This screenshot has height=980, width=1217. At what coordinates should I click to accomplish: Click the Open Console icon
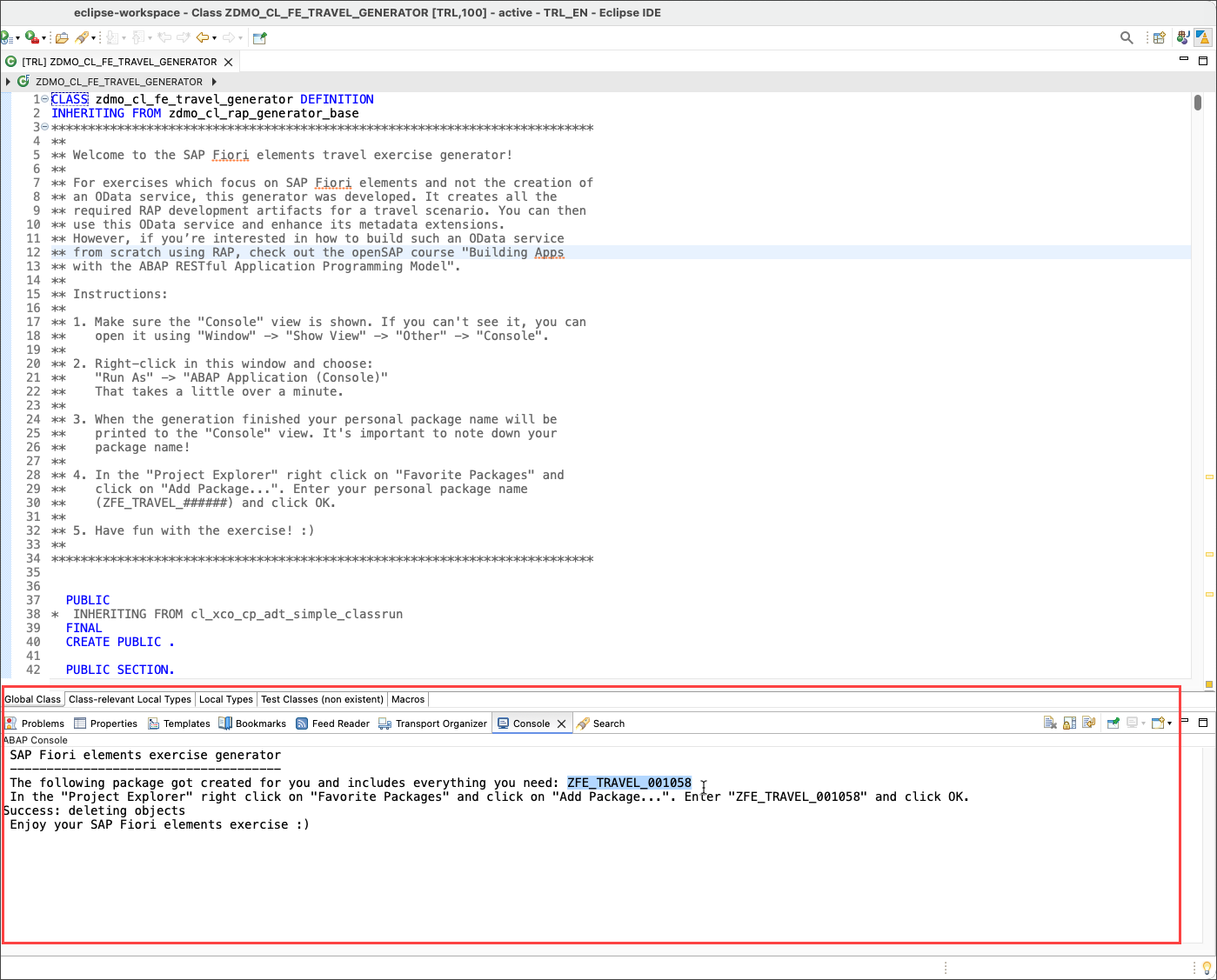tap(1158, 723)
